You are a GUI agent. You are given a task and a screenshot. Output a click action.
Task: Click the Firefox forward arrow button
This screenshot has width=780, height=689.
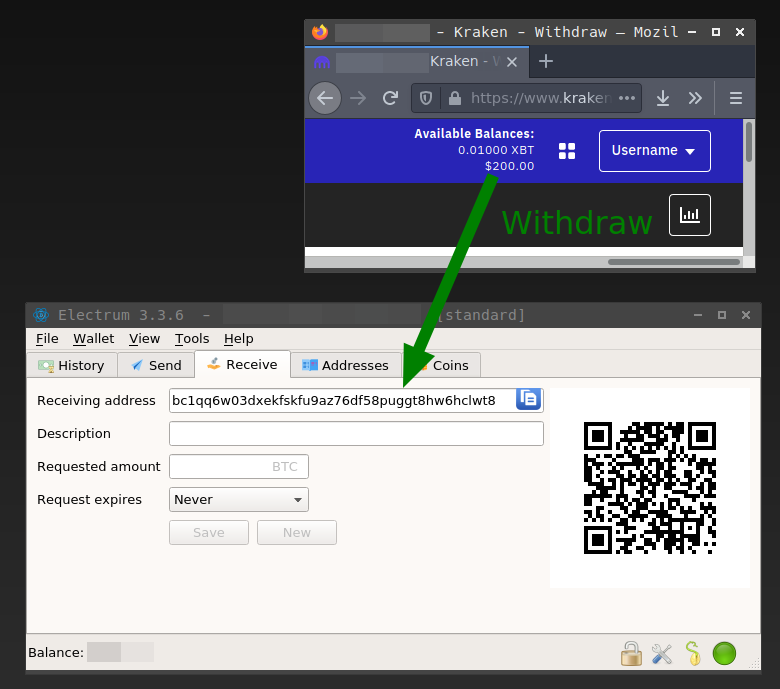[358, 98]
